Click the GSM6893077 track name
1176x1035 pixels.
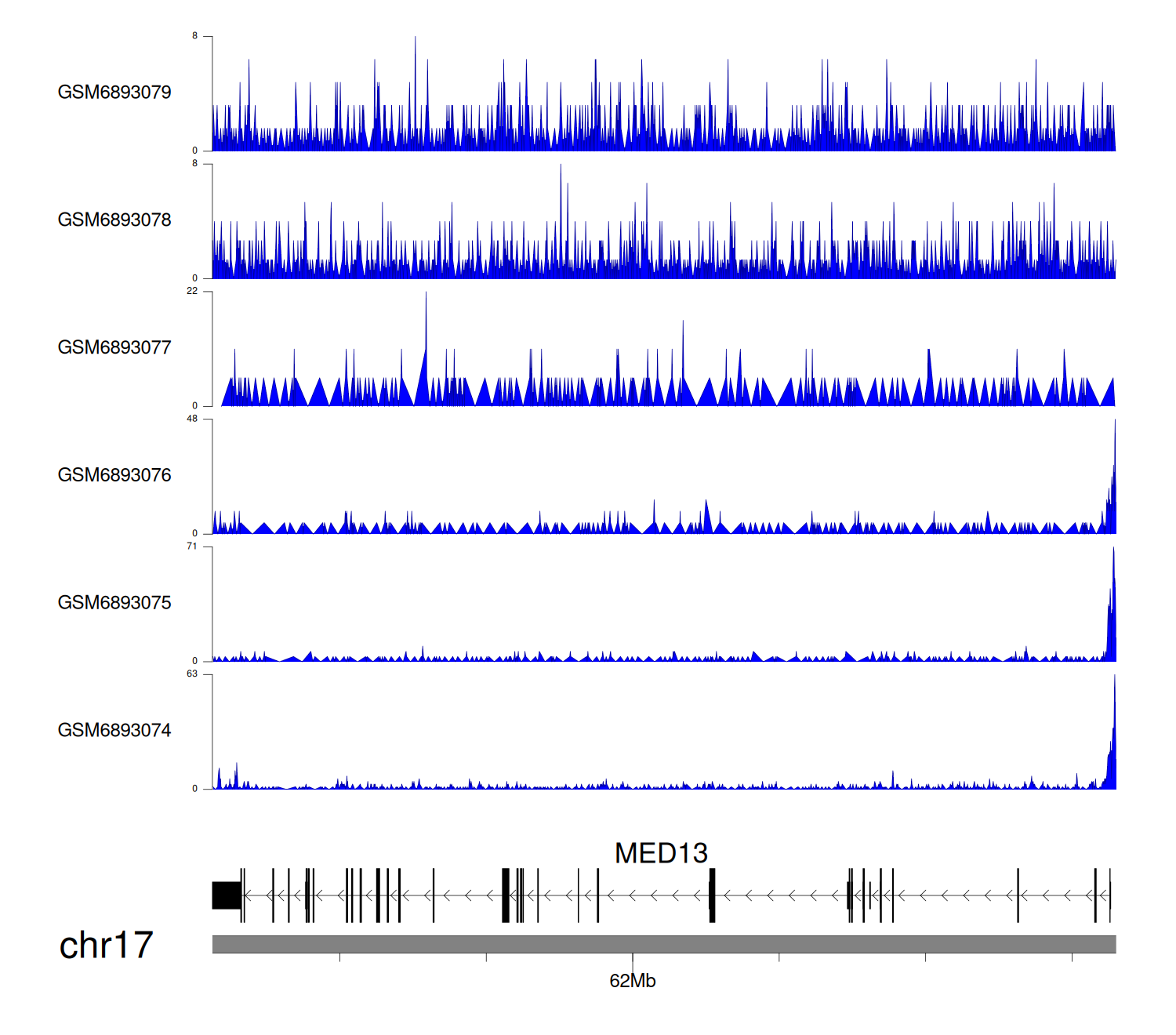point(114,348)
